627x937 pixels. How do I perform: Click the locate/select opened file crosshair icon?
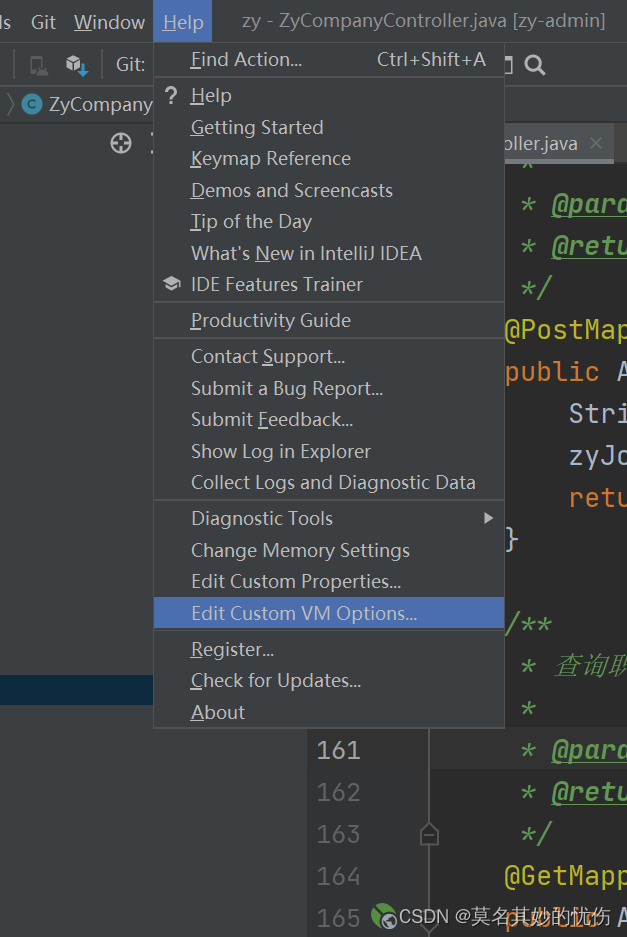coord(121,143)
